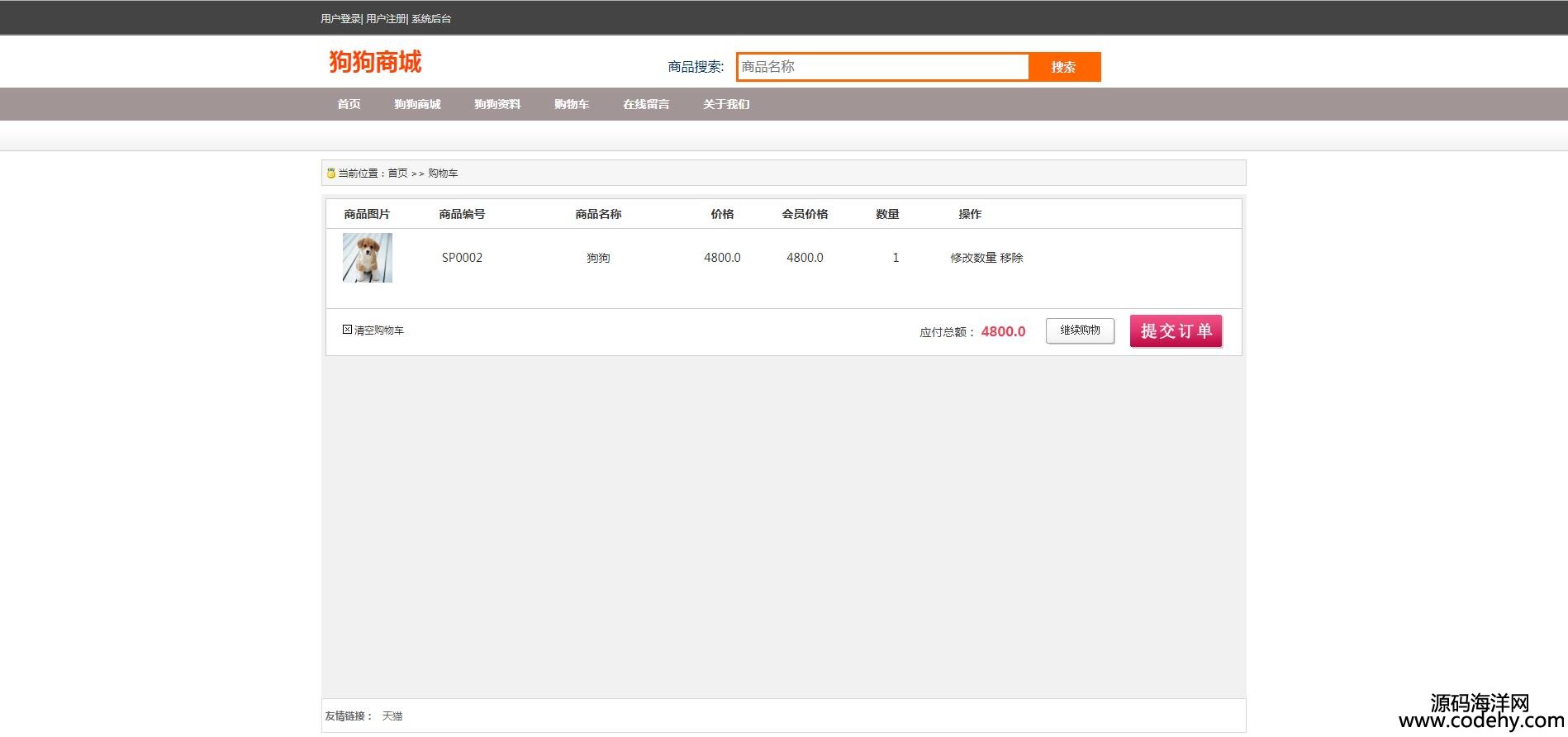
Task: Focus the 商品名称 search input field
Action: (882, 67)
